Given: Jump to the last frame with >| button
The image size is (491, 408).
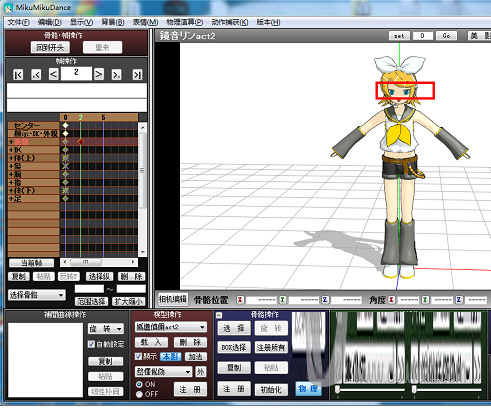Looking at the screenshot, I should coord(137,75).
